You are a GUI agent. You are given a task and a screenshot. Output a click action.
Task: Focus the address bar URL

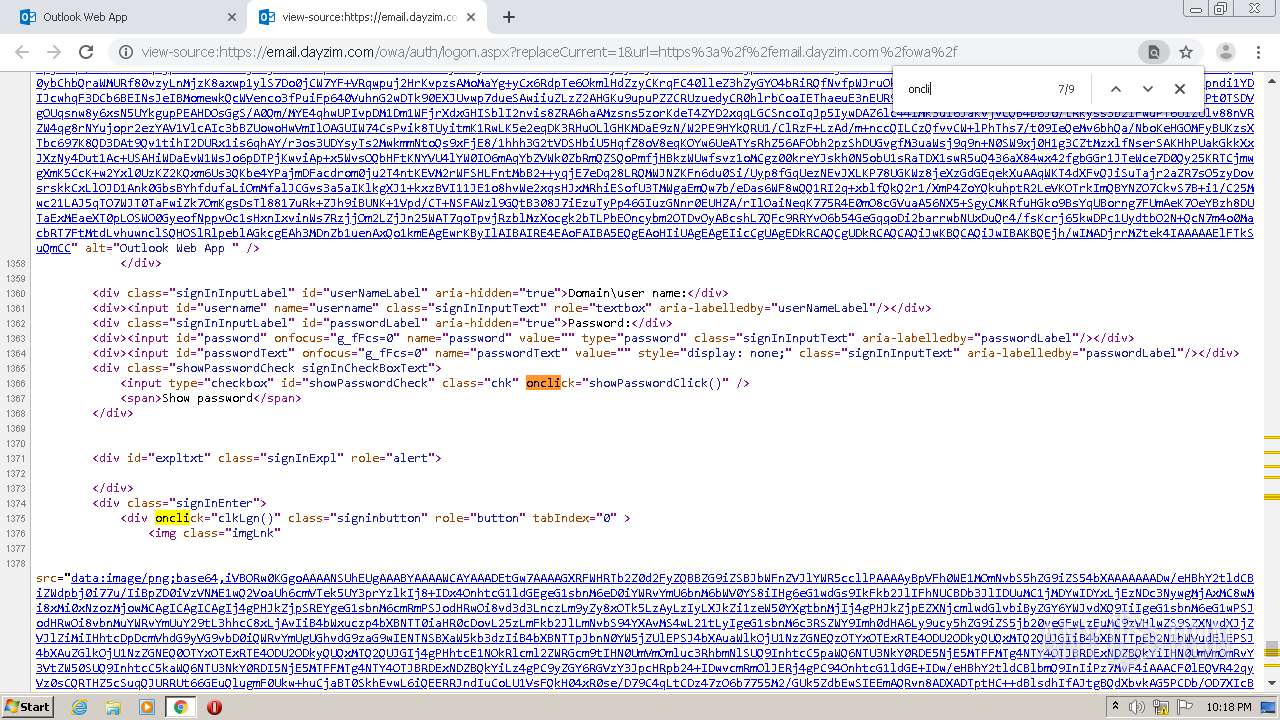click(x=549, y=52)
